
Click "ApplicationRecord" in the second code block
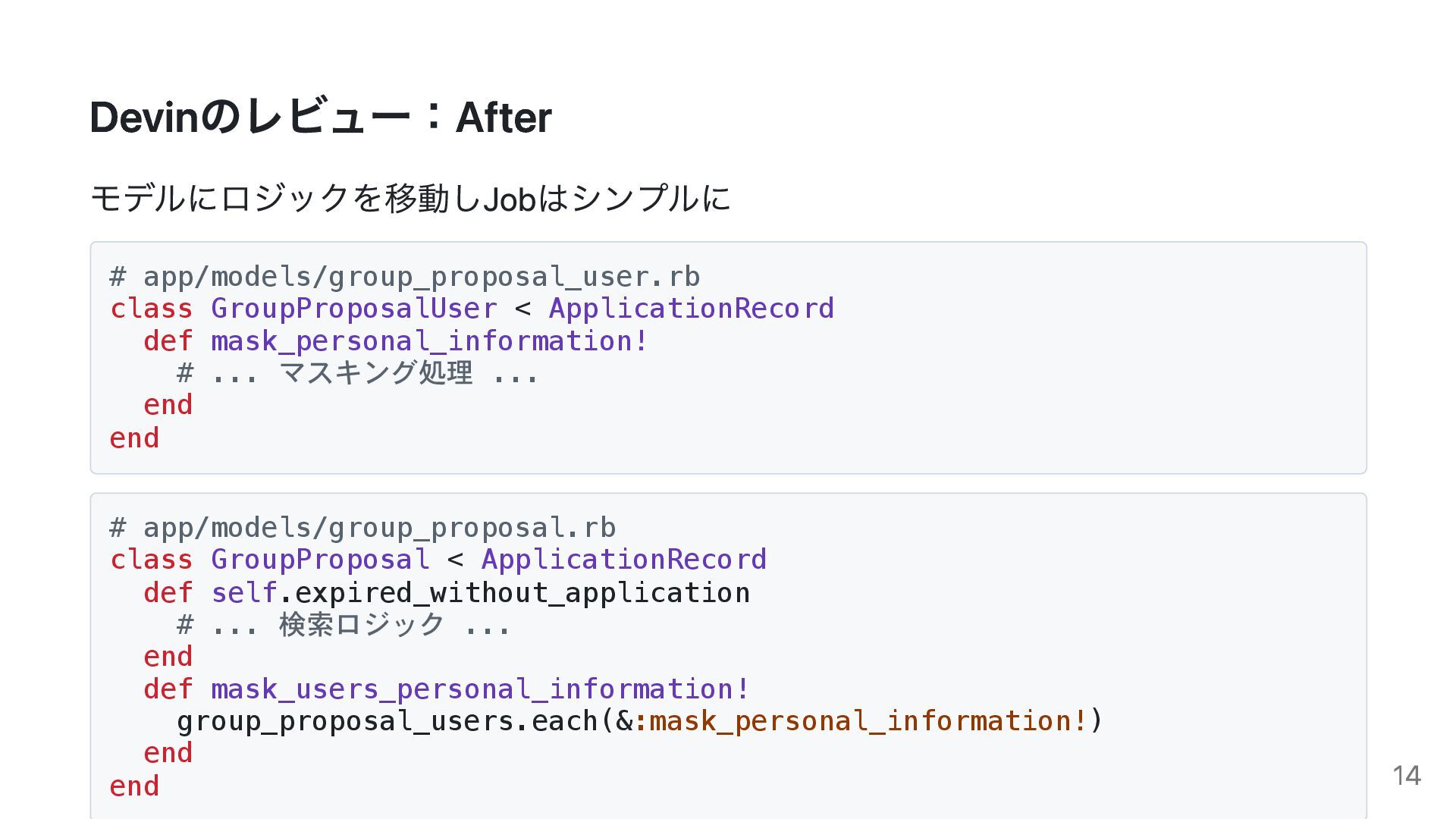(x=623, y=560)
